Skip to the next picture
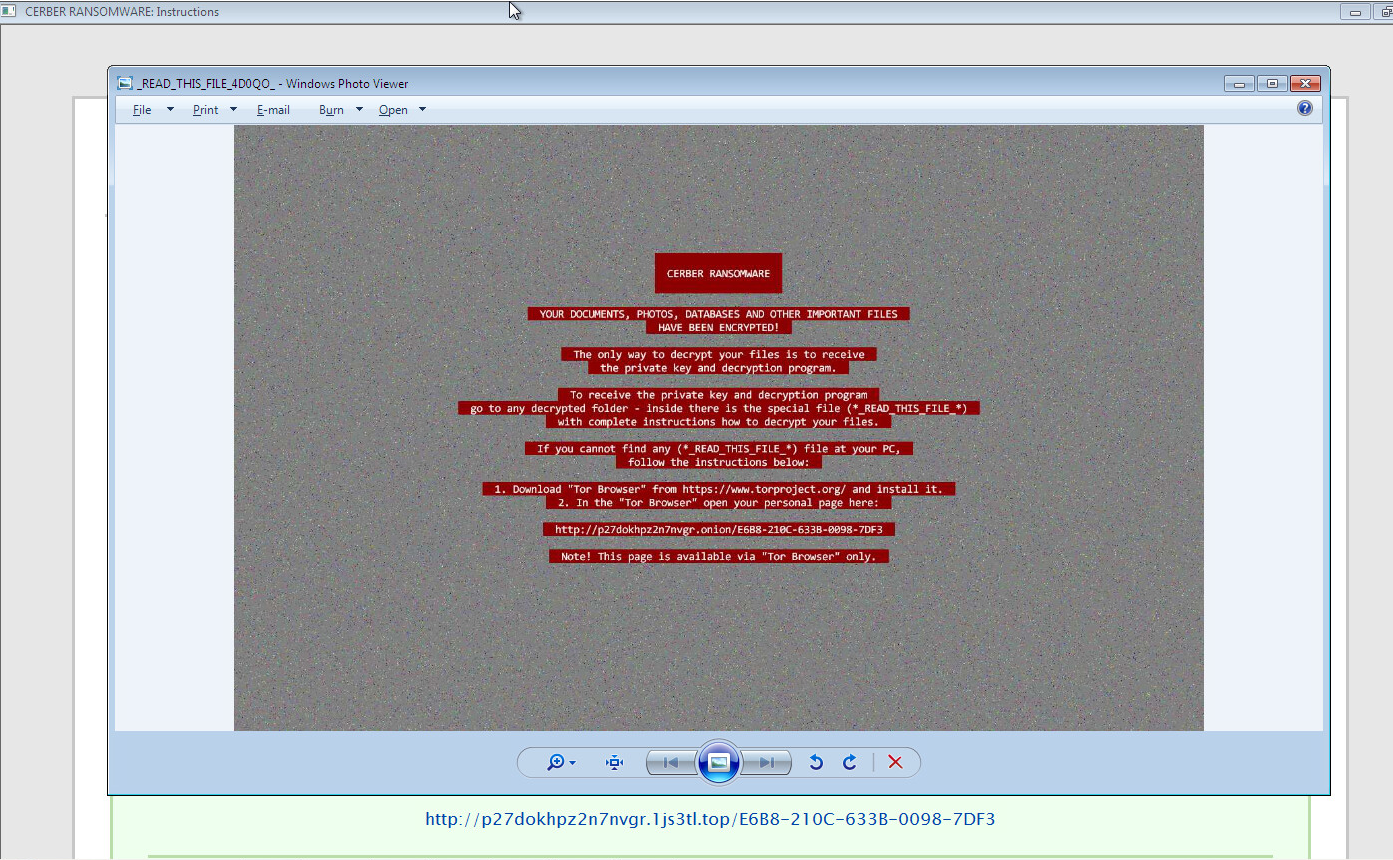 pyautogui.click(x=766, y=763)
